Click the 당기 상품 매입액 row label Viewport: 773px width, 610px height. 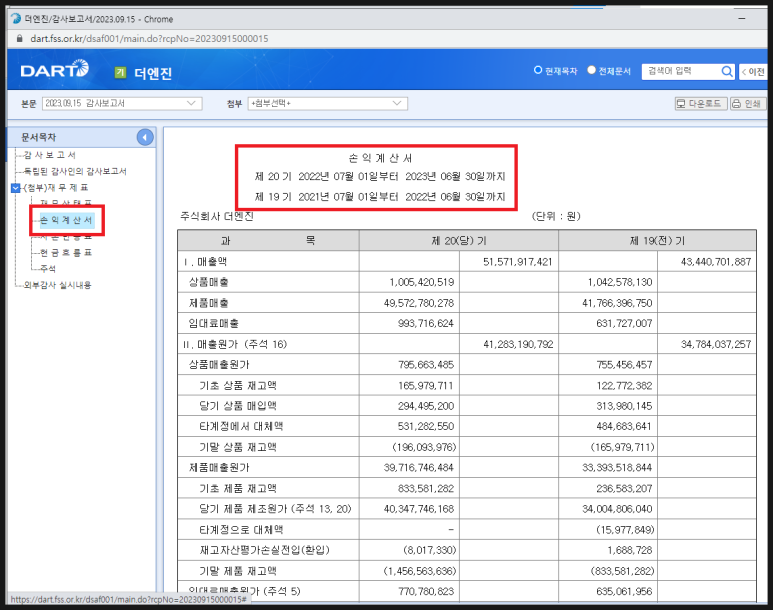coord(238,406)
